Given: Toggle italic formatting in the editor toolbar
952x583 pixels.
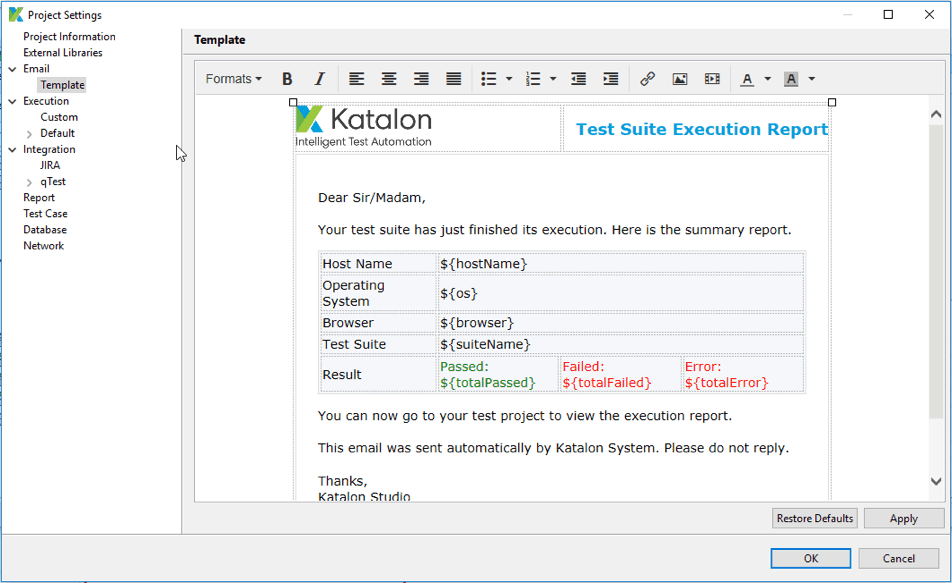Looking at the screenshot, I should pyautogui.click(x=319, y=79).
